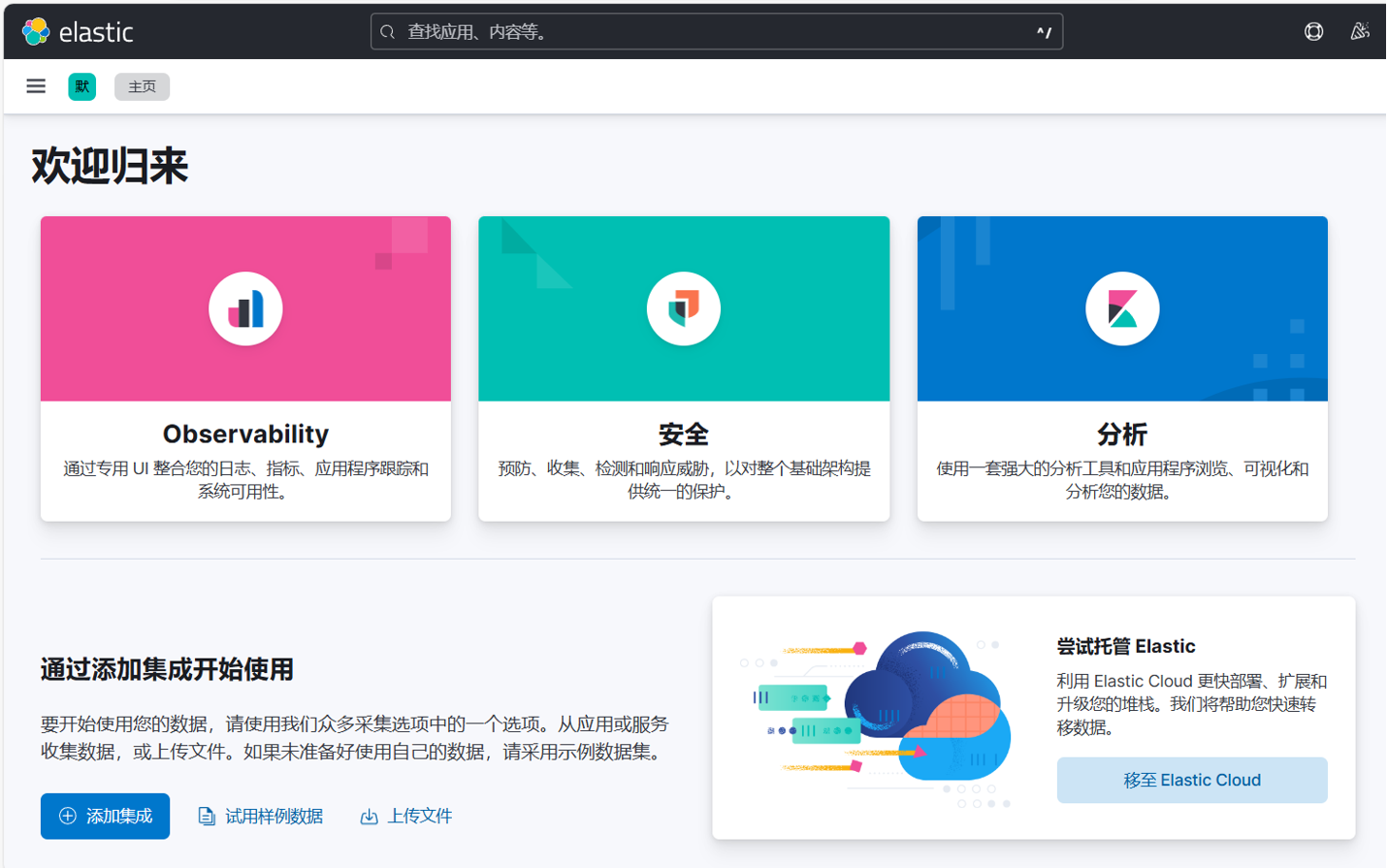Image resolution: width=1388 pixels, height=868 pixels.
Task: Open the help menu icon
Action: click(1313, 32)
